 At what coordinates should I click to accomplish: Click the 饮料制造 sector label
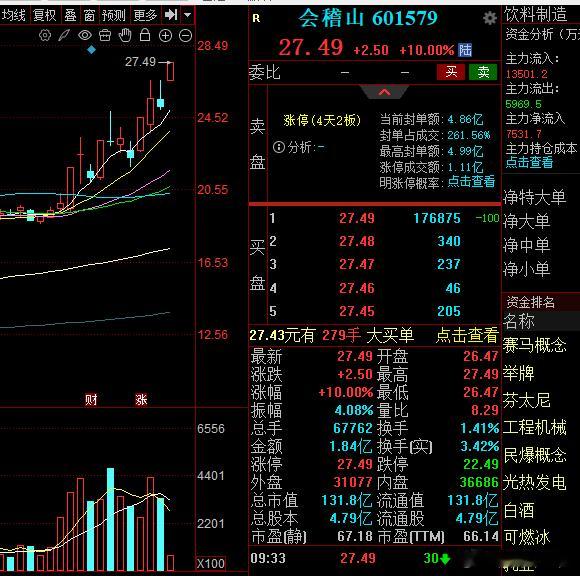[536, 15]
